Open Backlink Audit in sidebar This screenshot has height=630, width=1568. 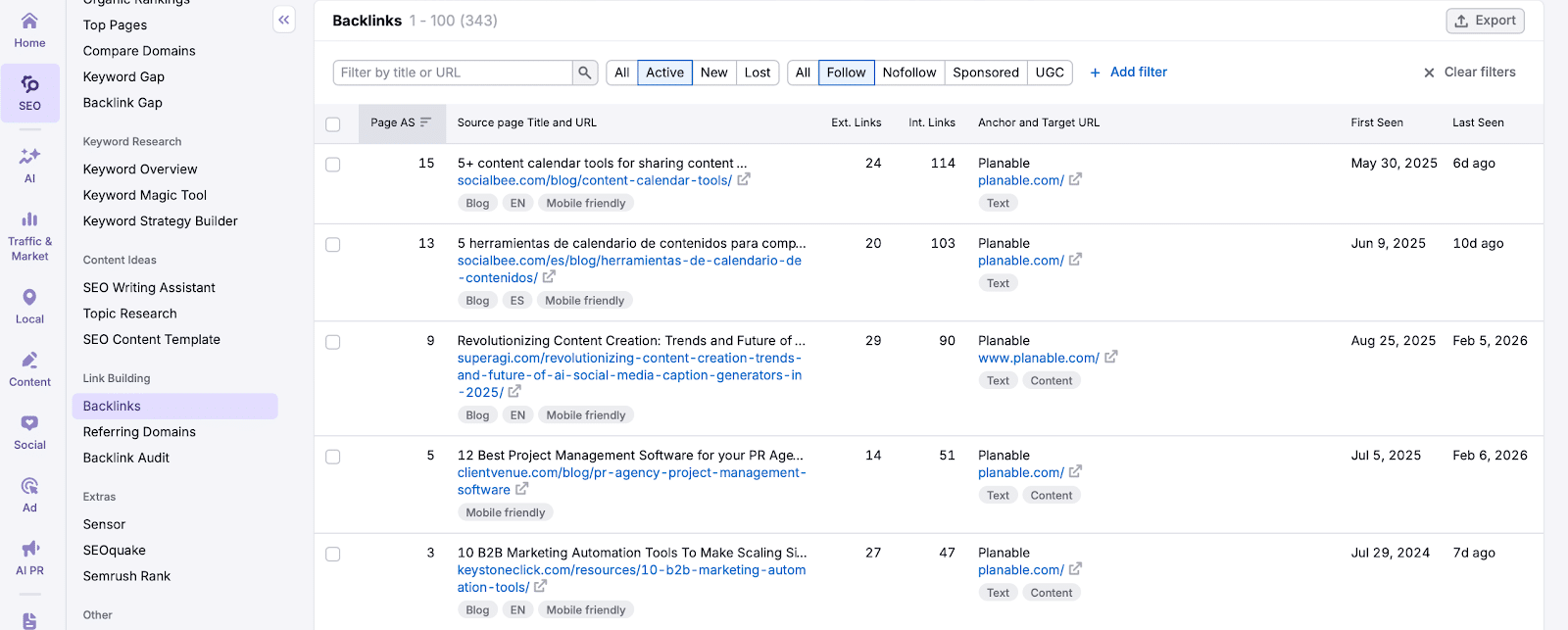tap(125, 458)
